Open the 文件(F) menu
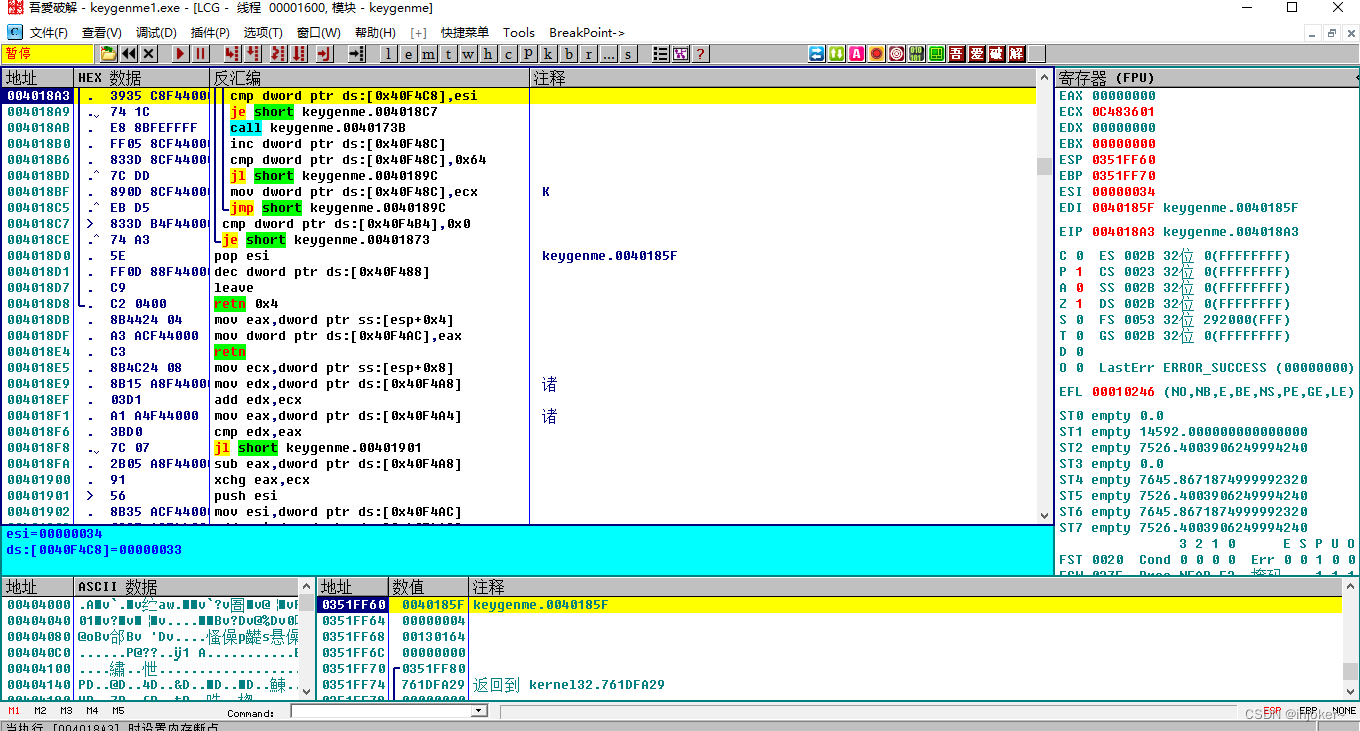1360x731 pixels. [48, 33]
